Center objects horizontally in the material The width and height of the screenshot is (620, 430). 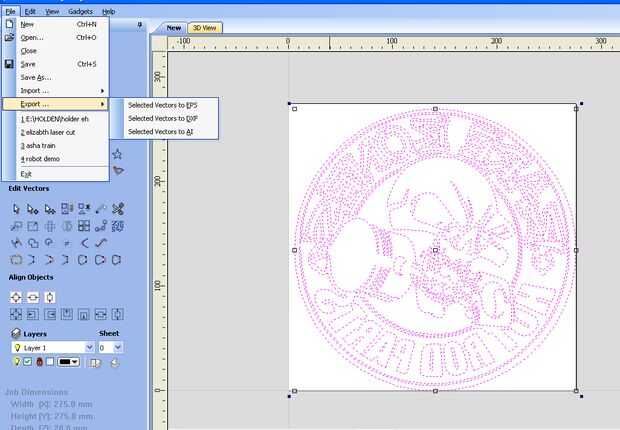(x=33, y=297)
